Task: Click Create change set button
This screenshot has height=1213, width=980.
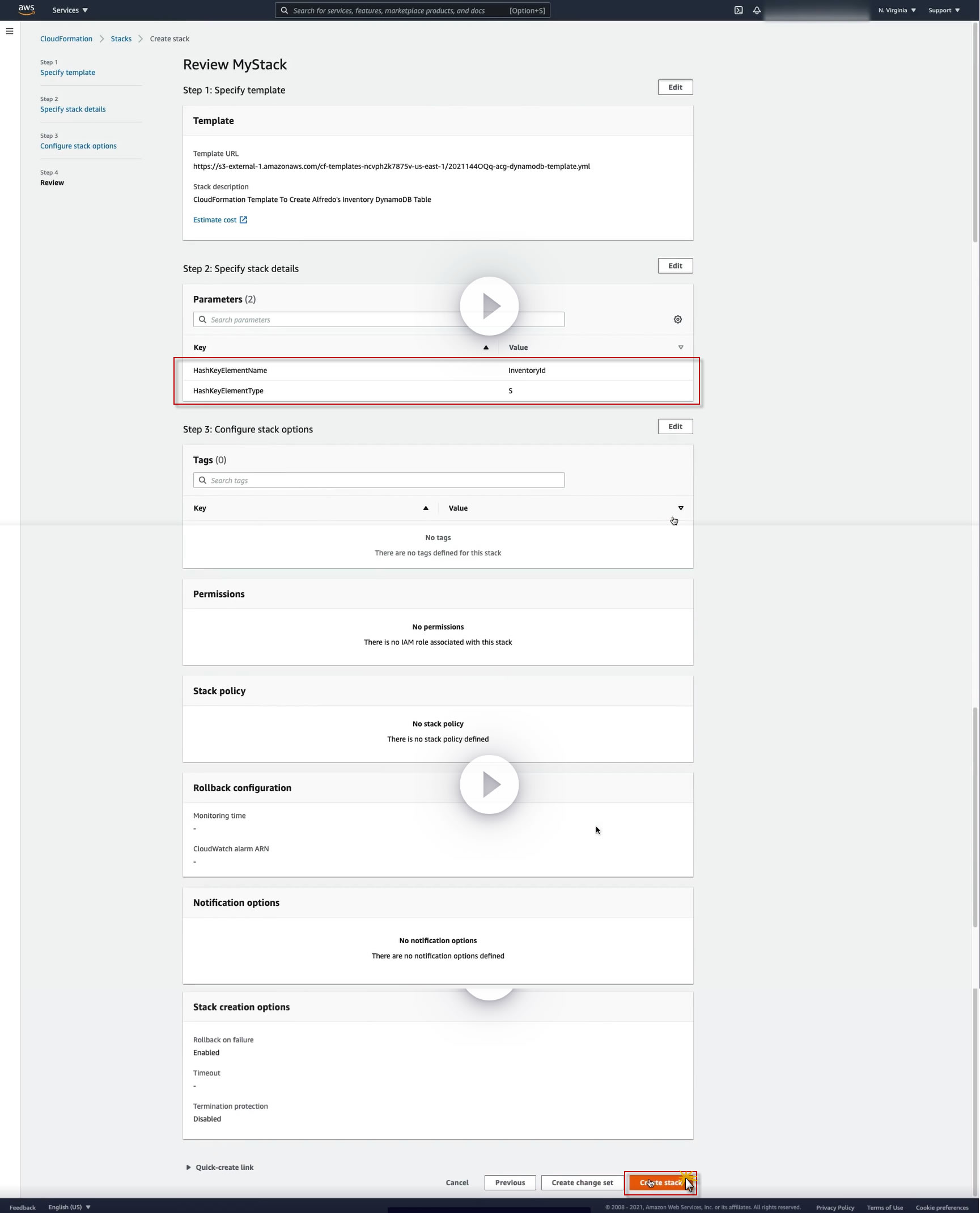Action: (x=582, y=1182)
